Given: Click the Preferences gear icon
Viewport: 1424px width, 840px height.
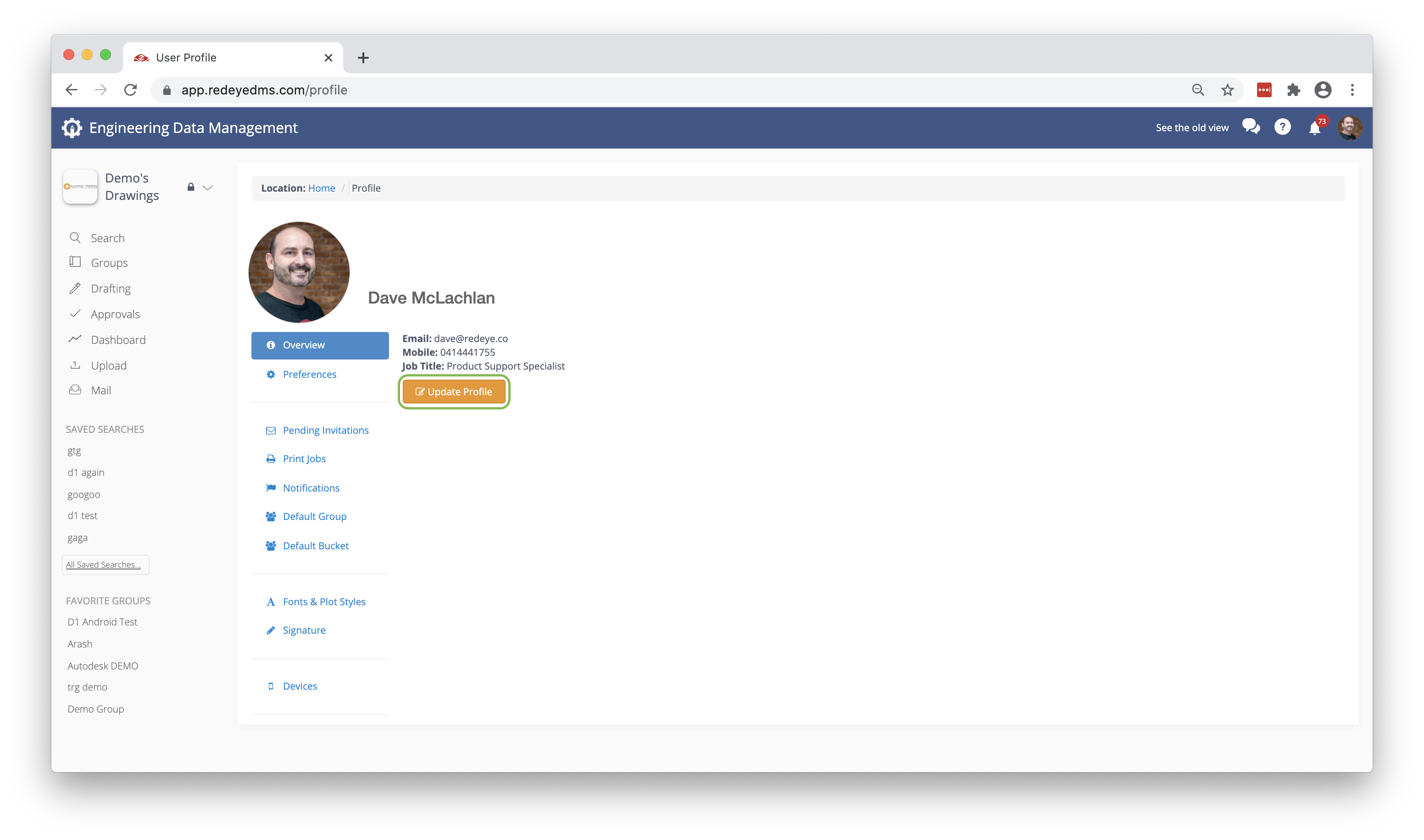Looking at the screenshot, I should point(271,375).
